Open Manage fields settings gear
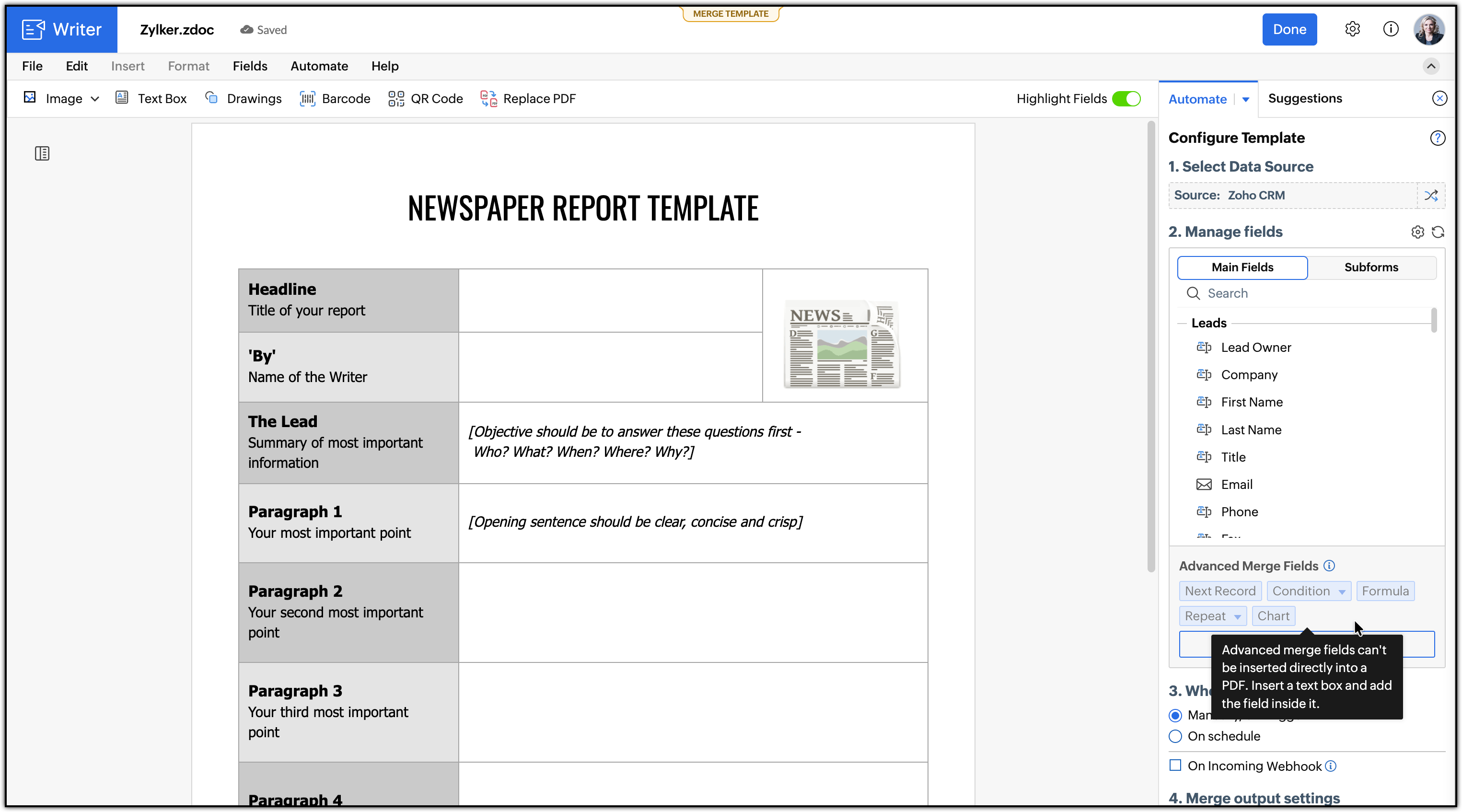Viewport: 1462px width, 812px height. click(x=1417, y=232)
